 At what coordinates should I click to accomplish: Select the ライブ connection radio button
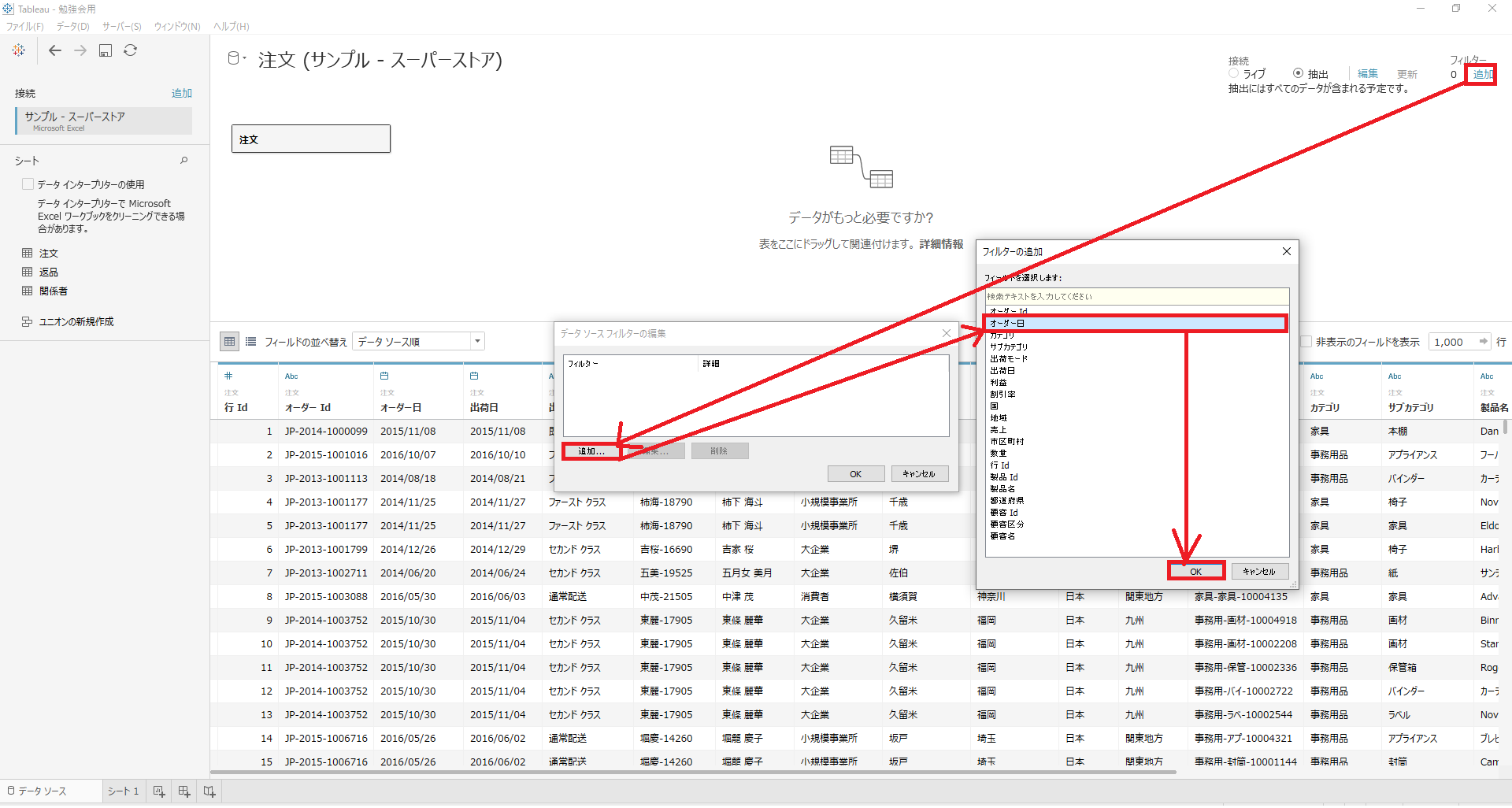(x=1234, y=73)
